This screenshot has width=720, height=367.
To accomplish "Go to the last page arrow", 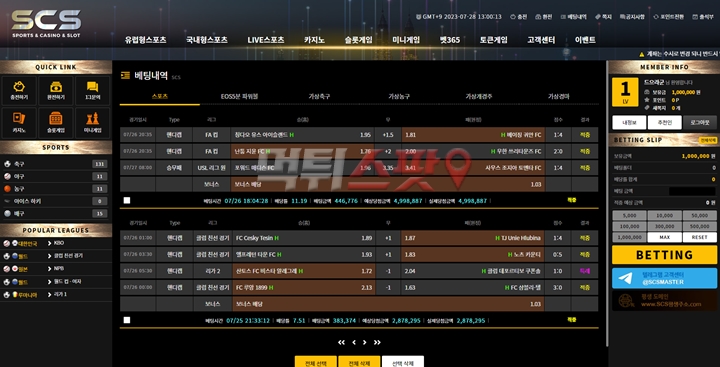I will [377, 342].
